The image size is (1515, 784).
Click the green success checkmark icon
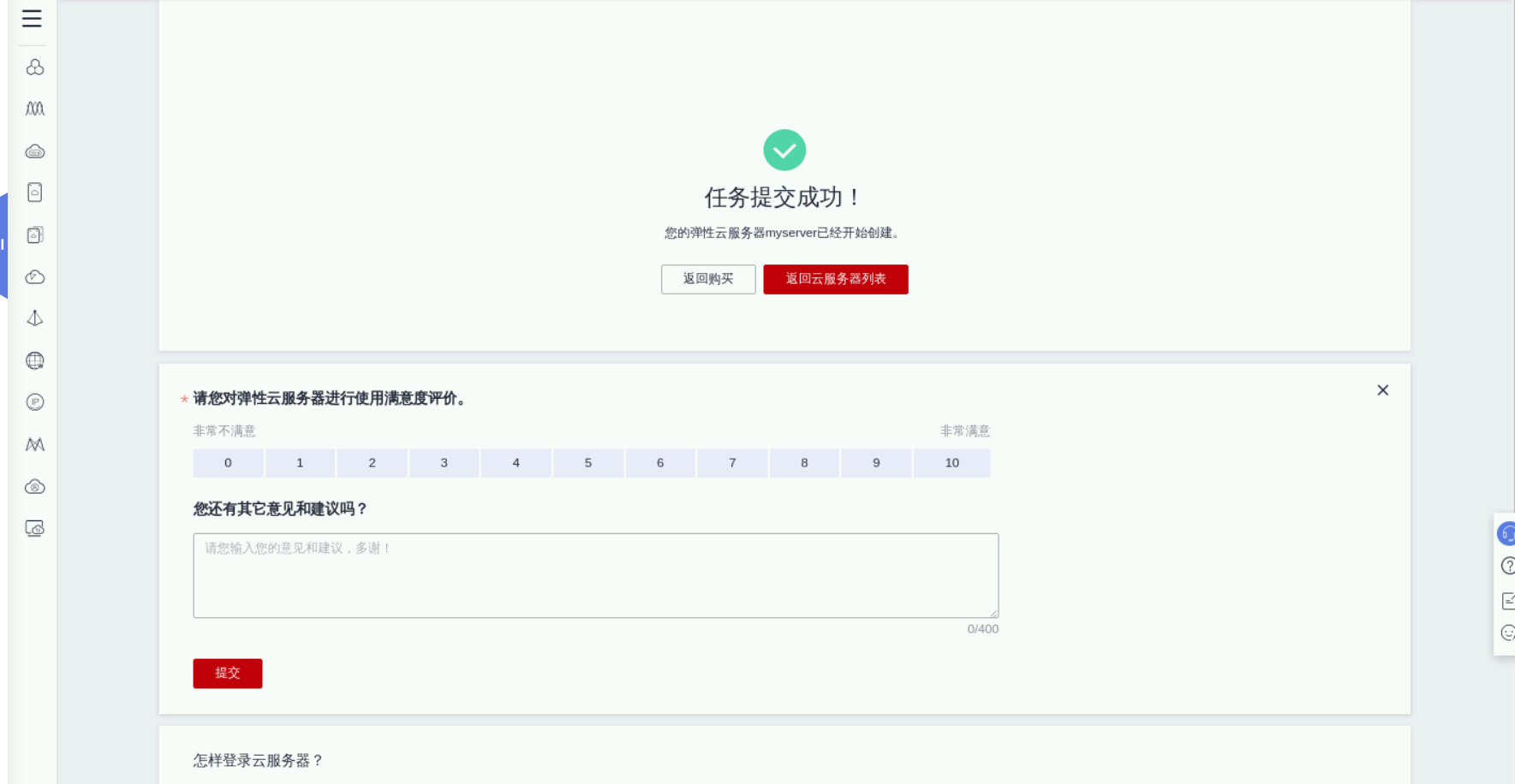tap(784, 150)
